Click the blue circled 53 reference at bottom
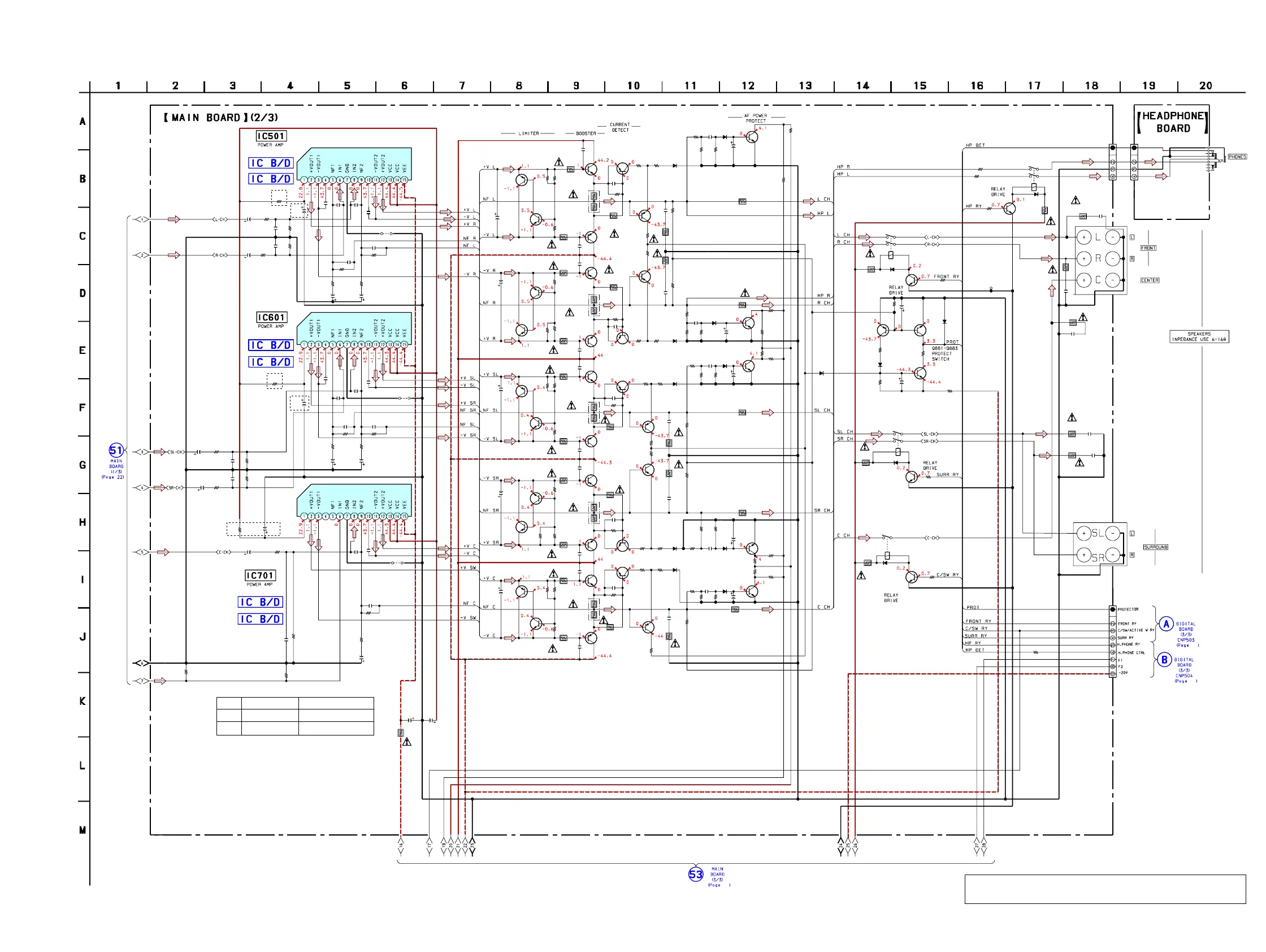1266x952 pixels. click(695, 874)
